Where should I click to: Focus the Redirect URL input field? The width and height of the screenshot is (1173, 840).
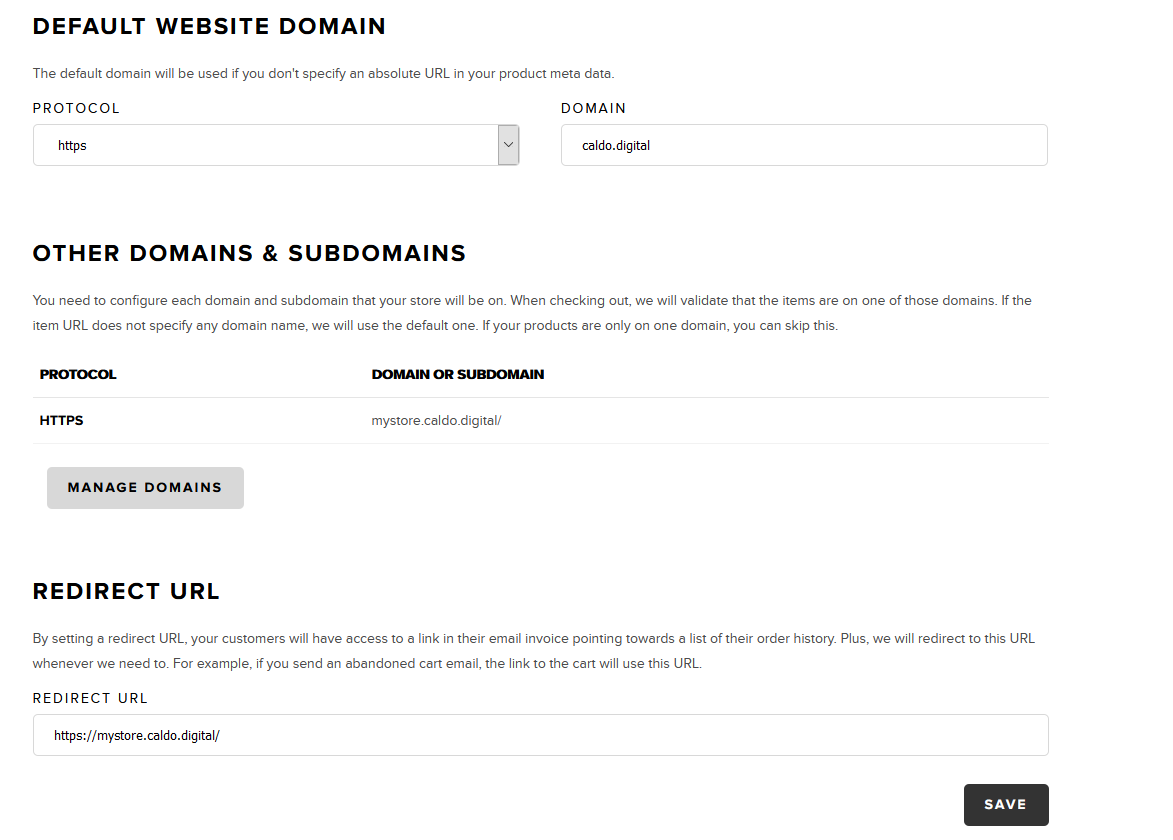(541, 735)
